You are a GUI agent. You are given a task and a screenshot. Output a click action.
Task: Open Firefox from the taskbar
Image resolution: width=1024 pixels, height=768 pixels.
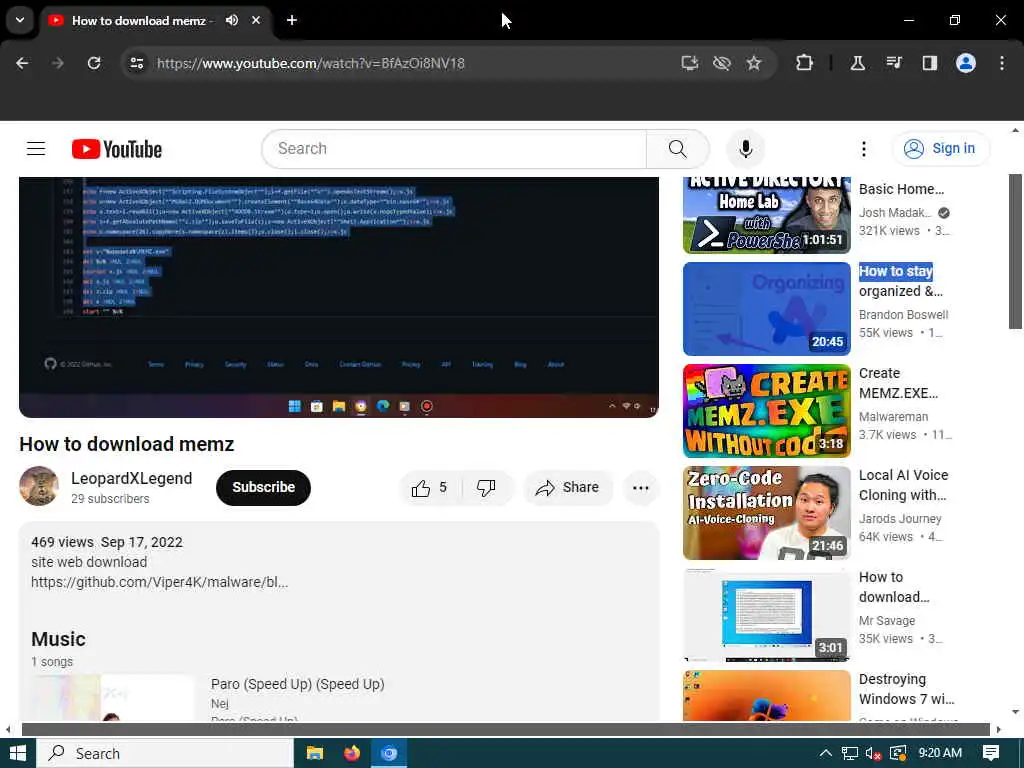coord(351,753)
